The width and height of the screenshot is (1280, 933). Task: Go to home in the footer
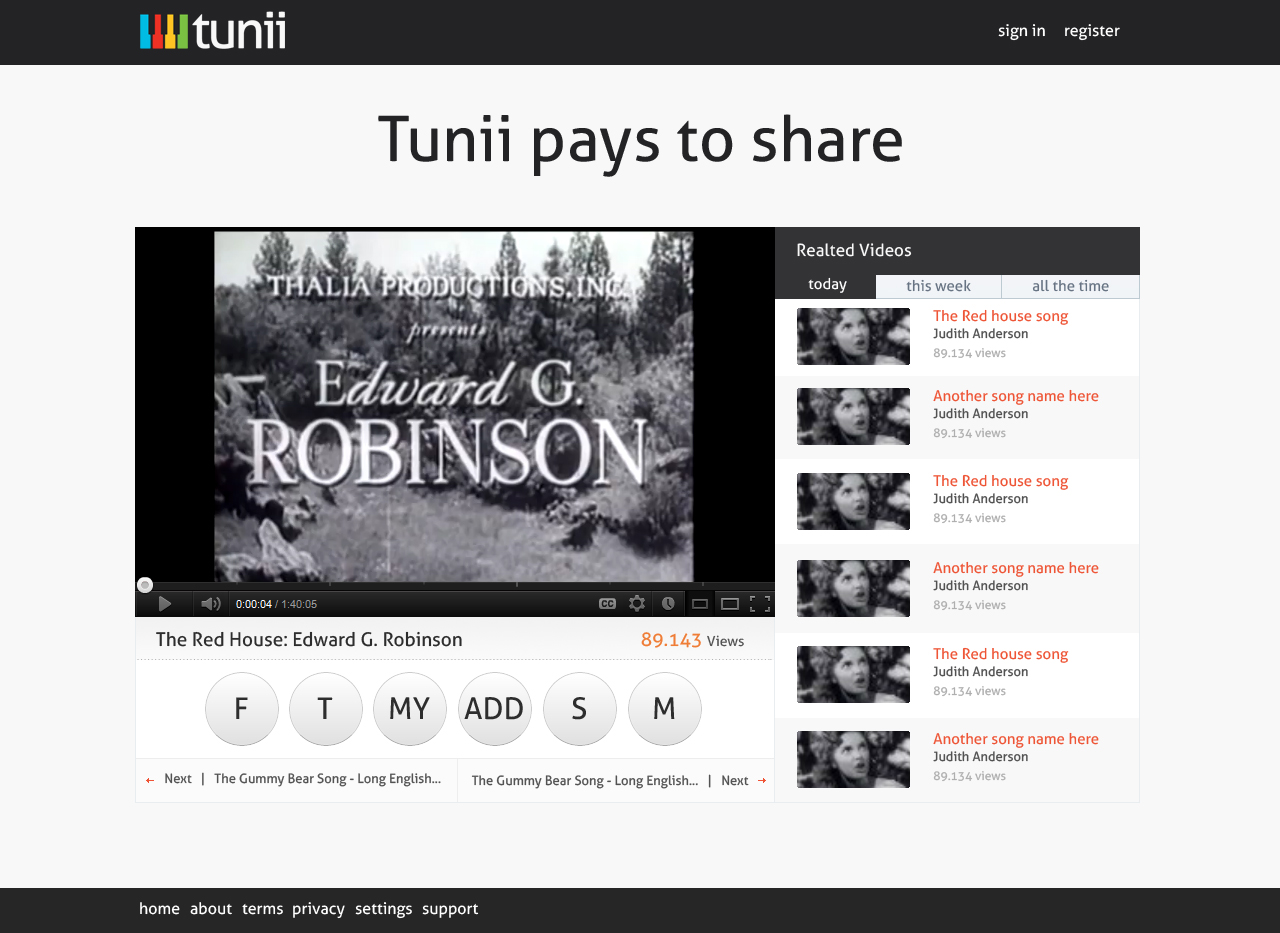(159, 909)
